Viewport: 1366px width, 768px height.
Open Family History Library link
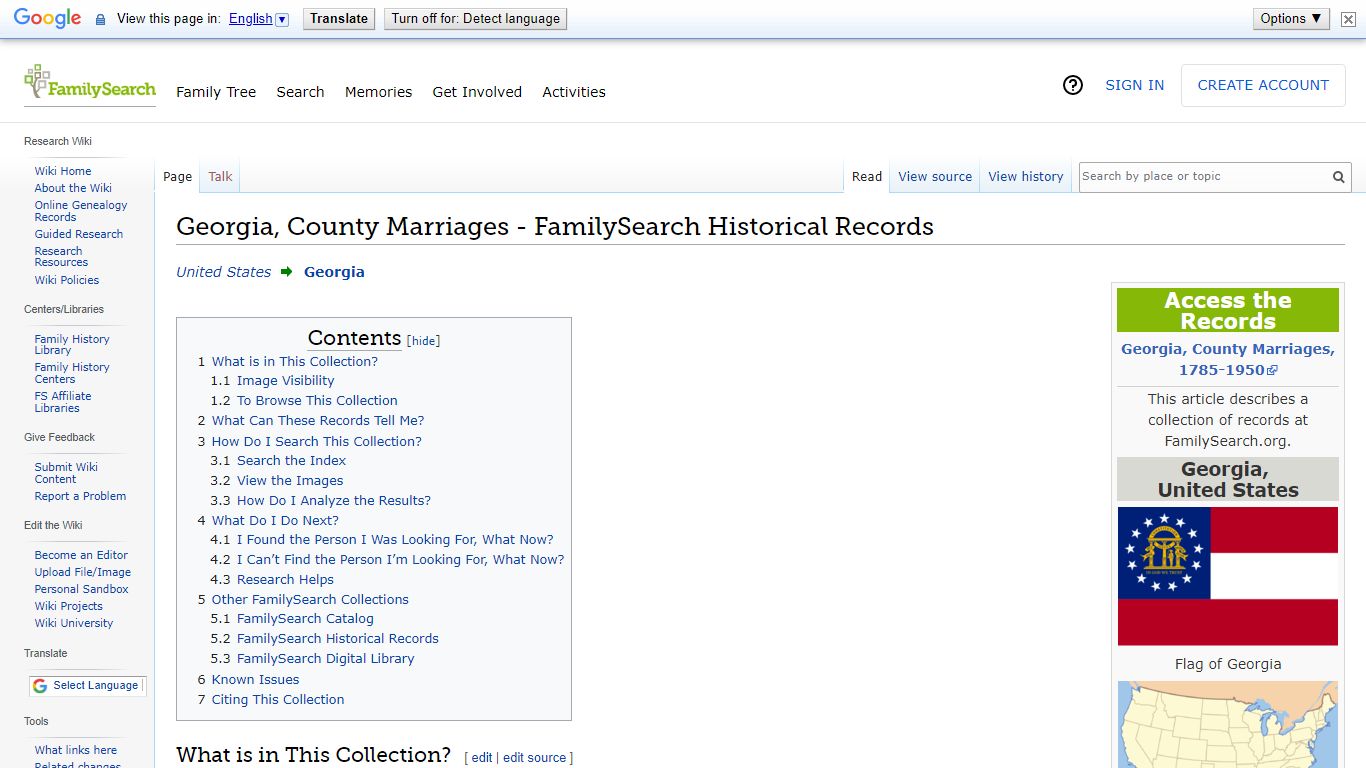point(72,345)
